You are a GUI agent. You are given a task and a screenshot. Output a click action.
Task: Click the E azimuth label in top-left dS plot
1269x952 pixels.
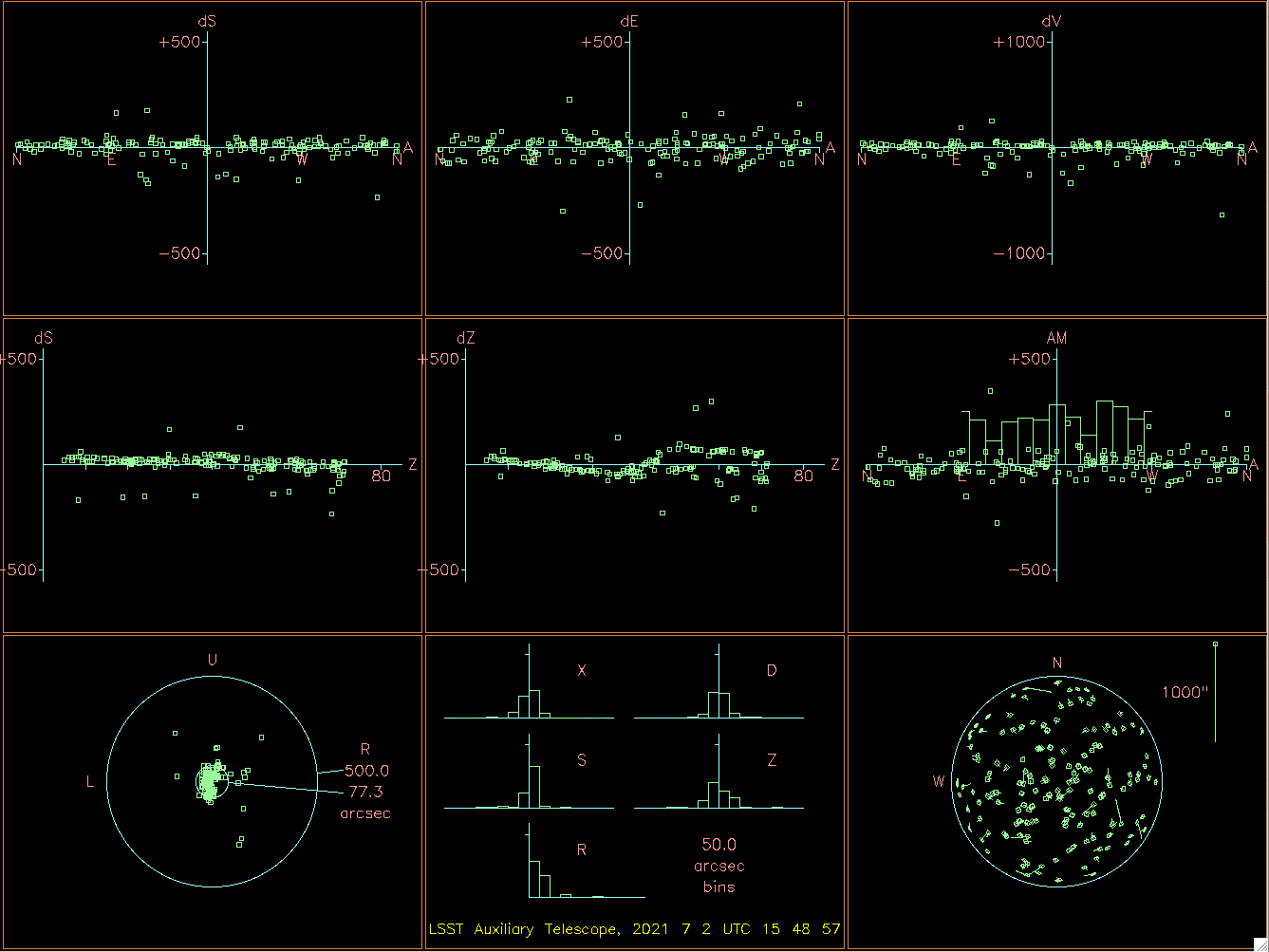pyautogui.click(x=111, y=159)
